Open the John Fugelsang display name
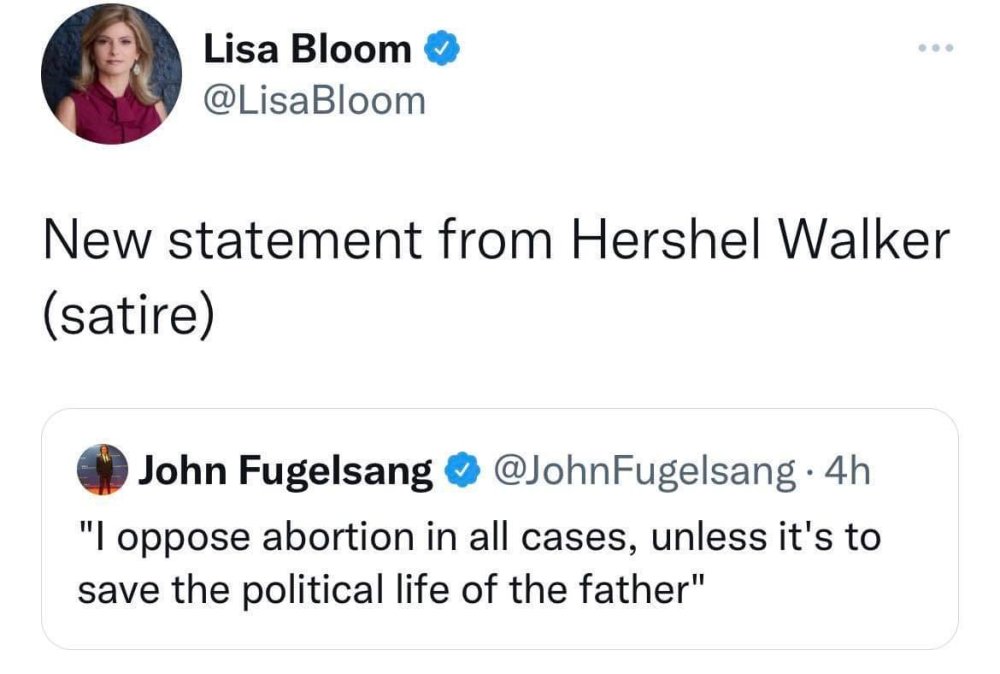This screenshot has height=674, width=1000. point(285,470)
